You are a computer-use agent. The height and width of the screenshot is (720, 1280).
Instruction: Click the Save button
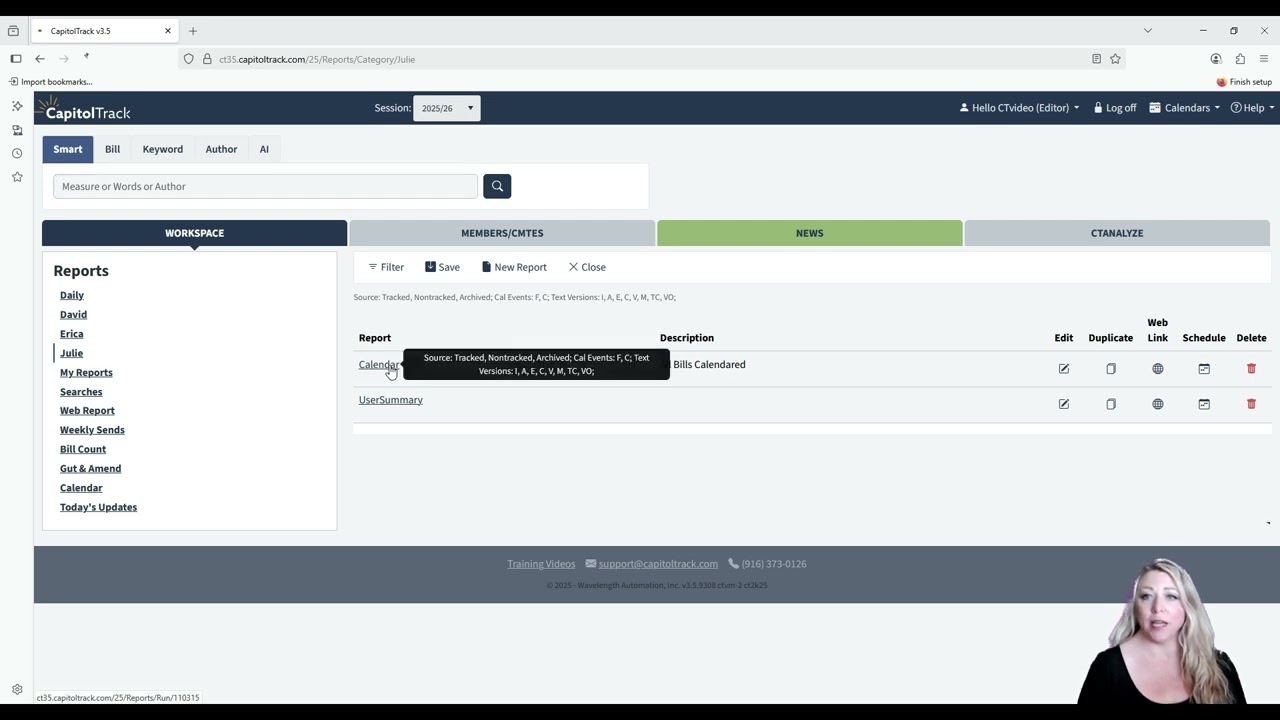[442, 267]
